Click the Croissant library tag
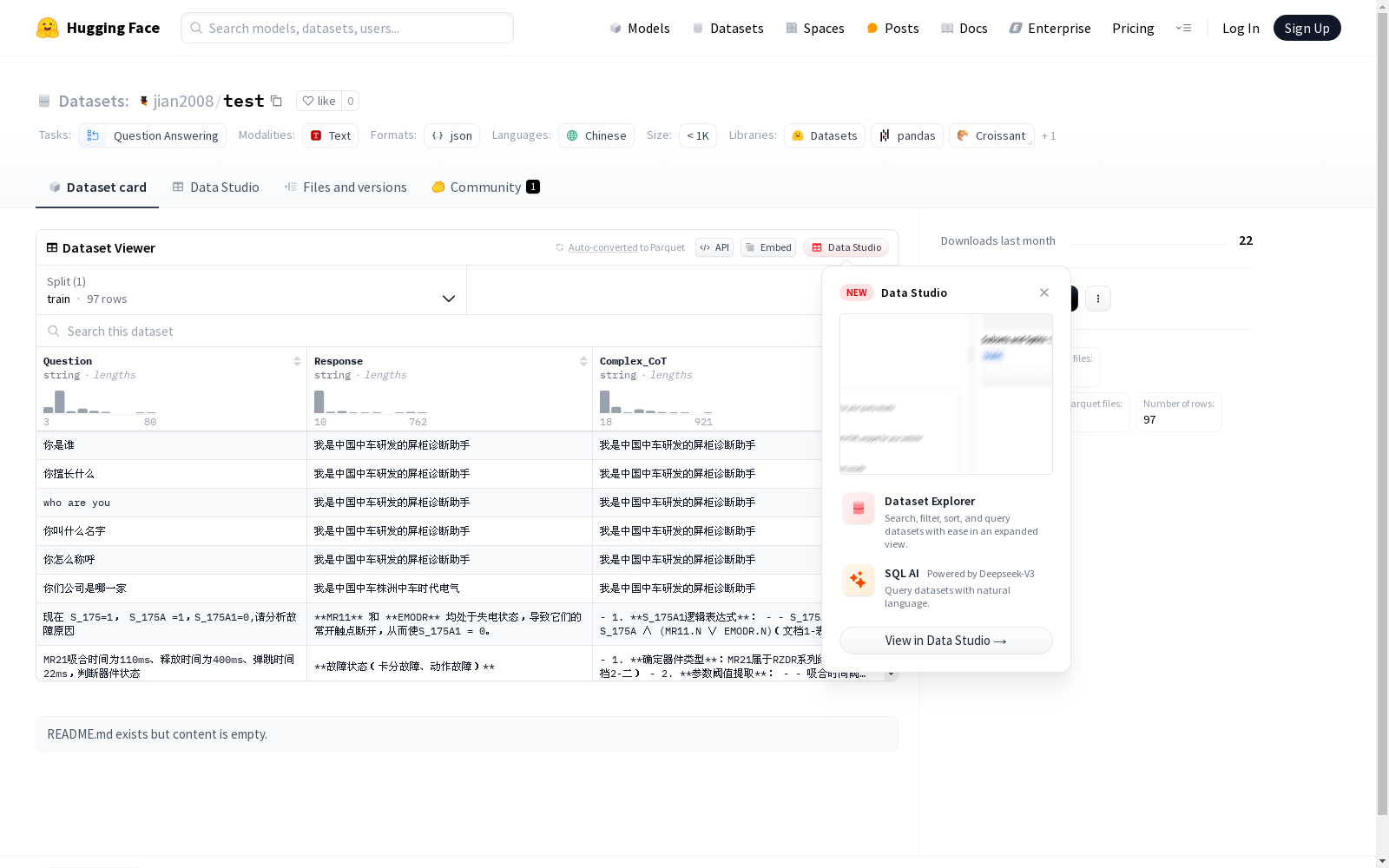This screenshot has width=1389, height=868. [x=991, y=135]
